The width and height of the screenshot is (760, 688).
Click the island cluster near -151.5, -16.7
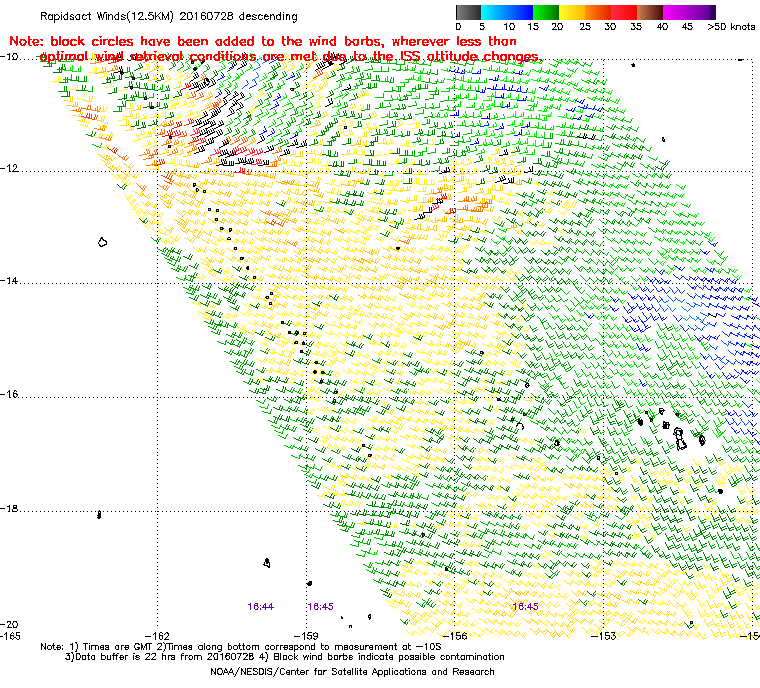pyautogui.click(x=680, y=439)
